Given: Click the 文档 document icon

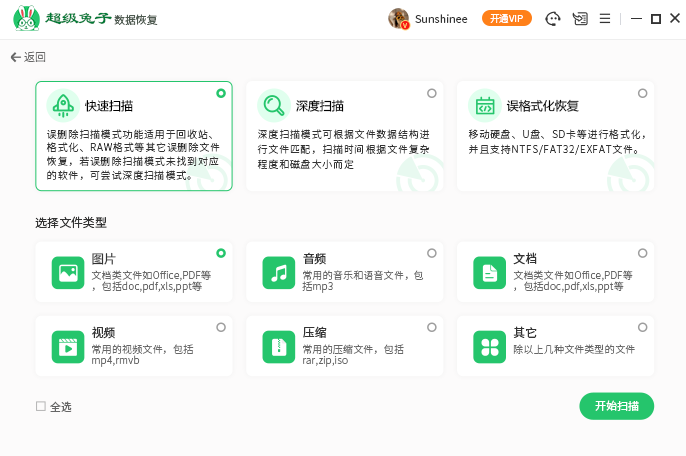Looking at the screenshot, I should pyautogui.click(x=490, y=273).
